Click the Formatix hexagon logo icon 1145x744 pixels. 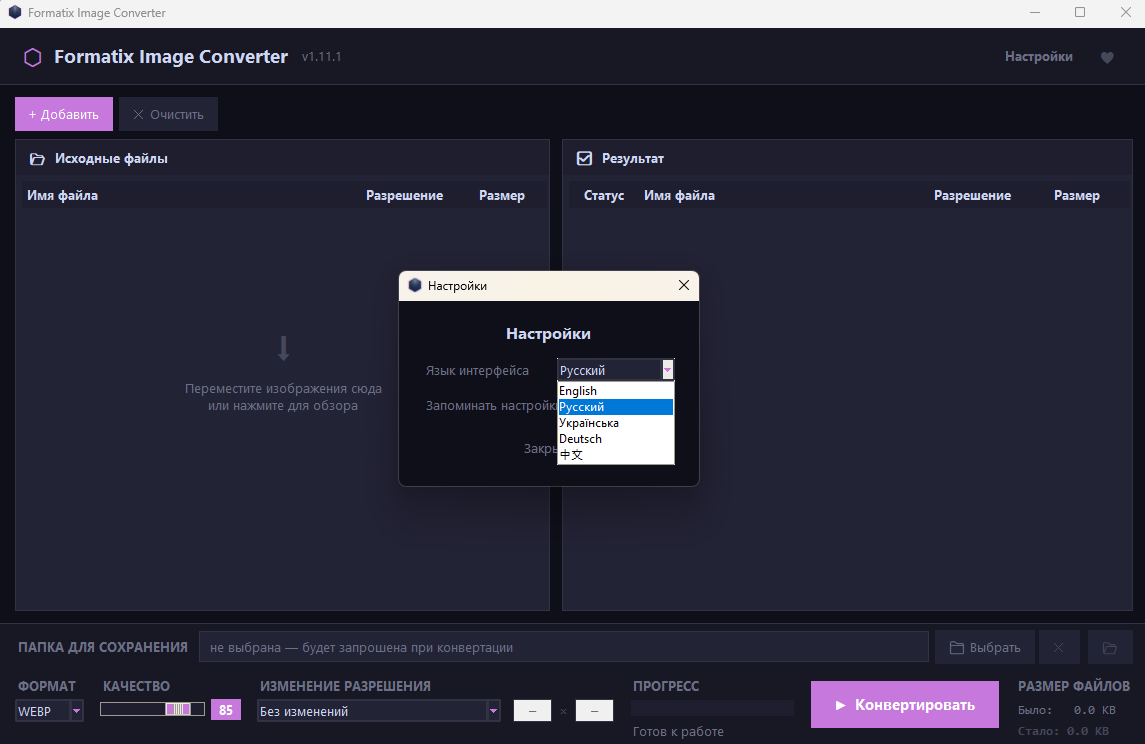point(33,57)
